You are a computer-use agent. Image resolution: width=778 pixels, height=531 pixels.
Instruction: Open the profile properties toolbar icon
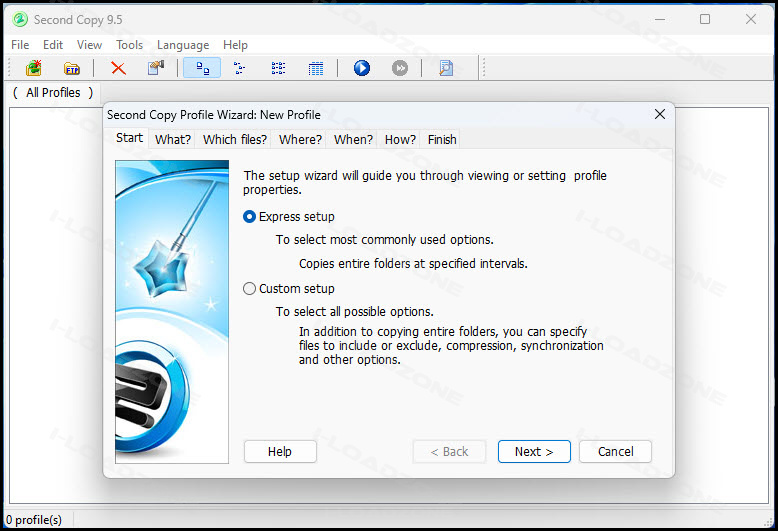156,68
